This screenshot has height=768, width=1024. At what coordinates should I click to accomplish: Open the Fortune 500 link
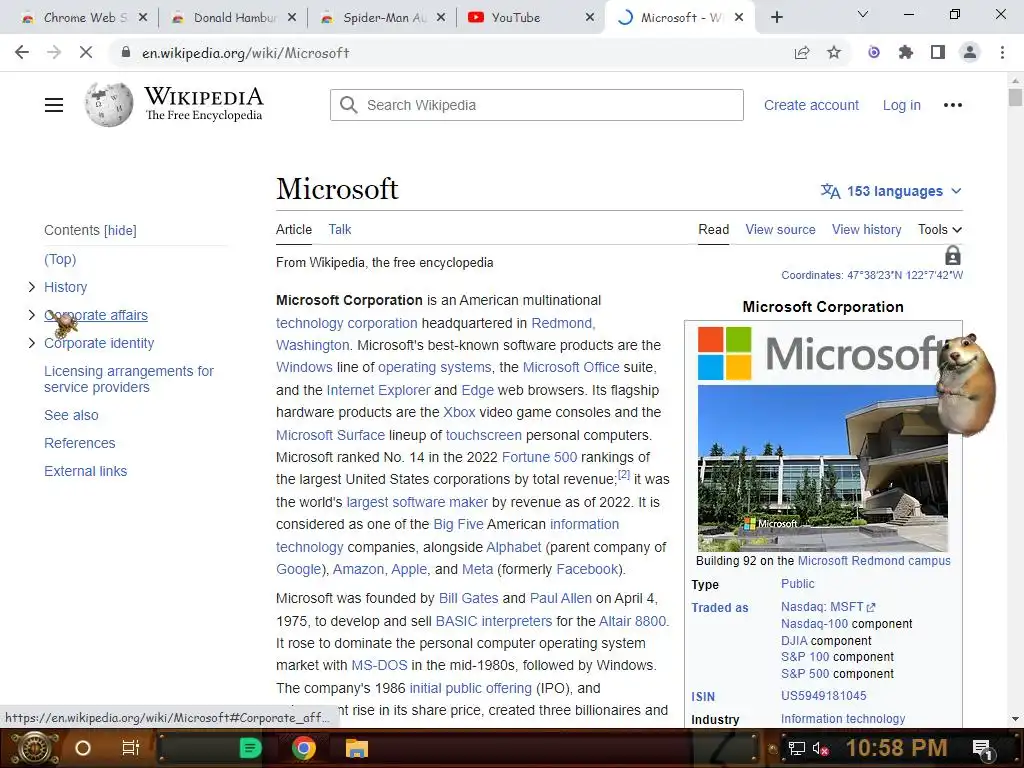tap(539, 457)
